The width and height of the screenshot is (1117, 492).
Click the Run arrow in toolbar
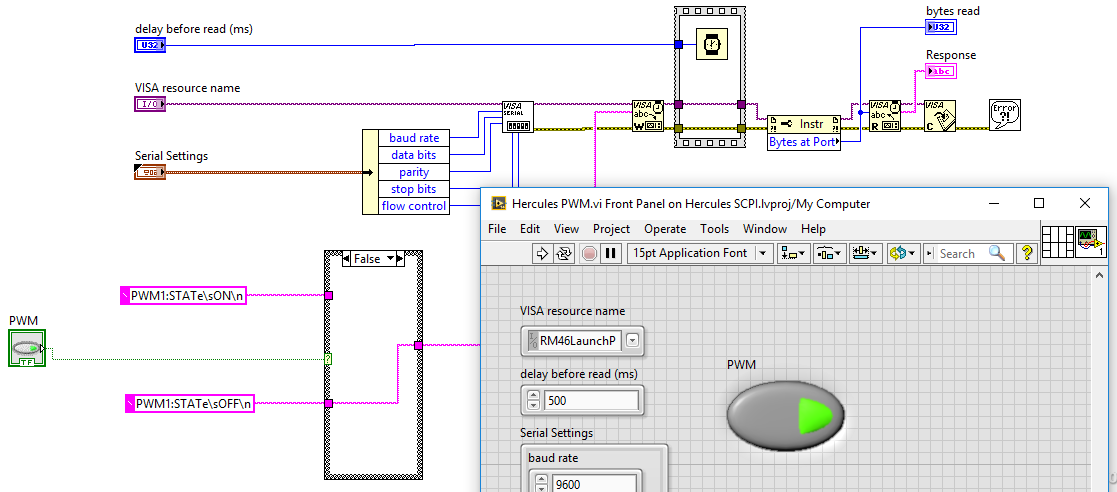(x=543, y=254)
